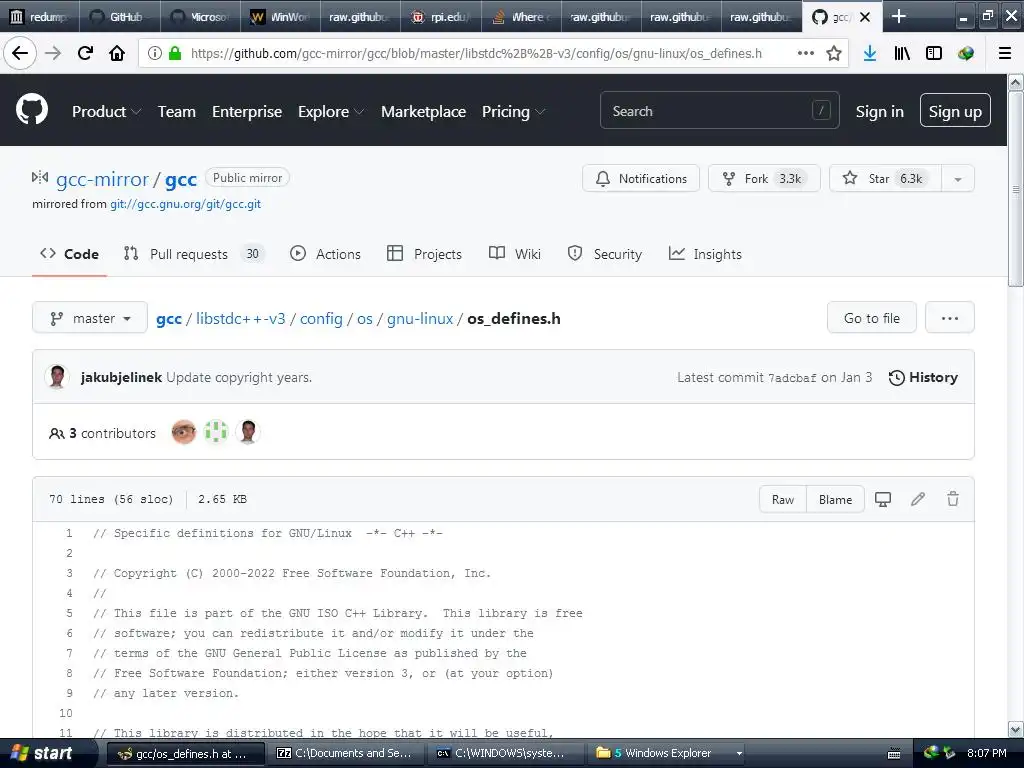The image size is (1024, 768).
Task: Click the Go to file button
Action: 872,318
